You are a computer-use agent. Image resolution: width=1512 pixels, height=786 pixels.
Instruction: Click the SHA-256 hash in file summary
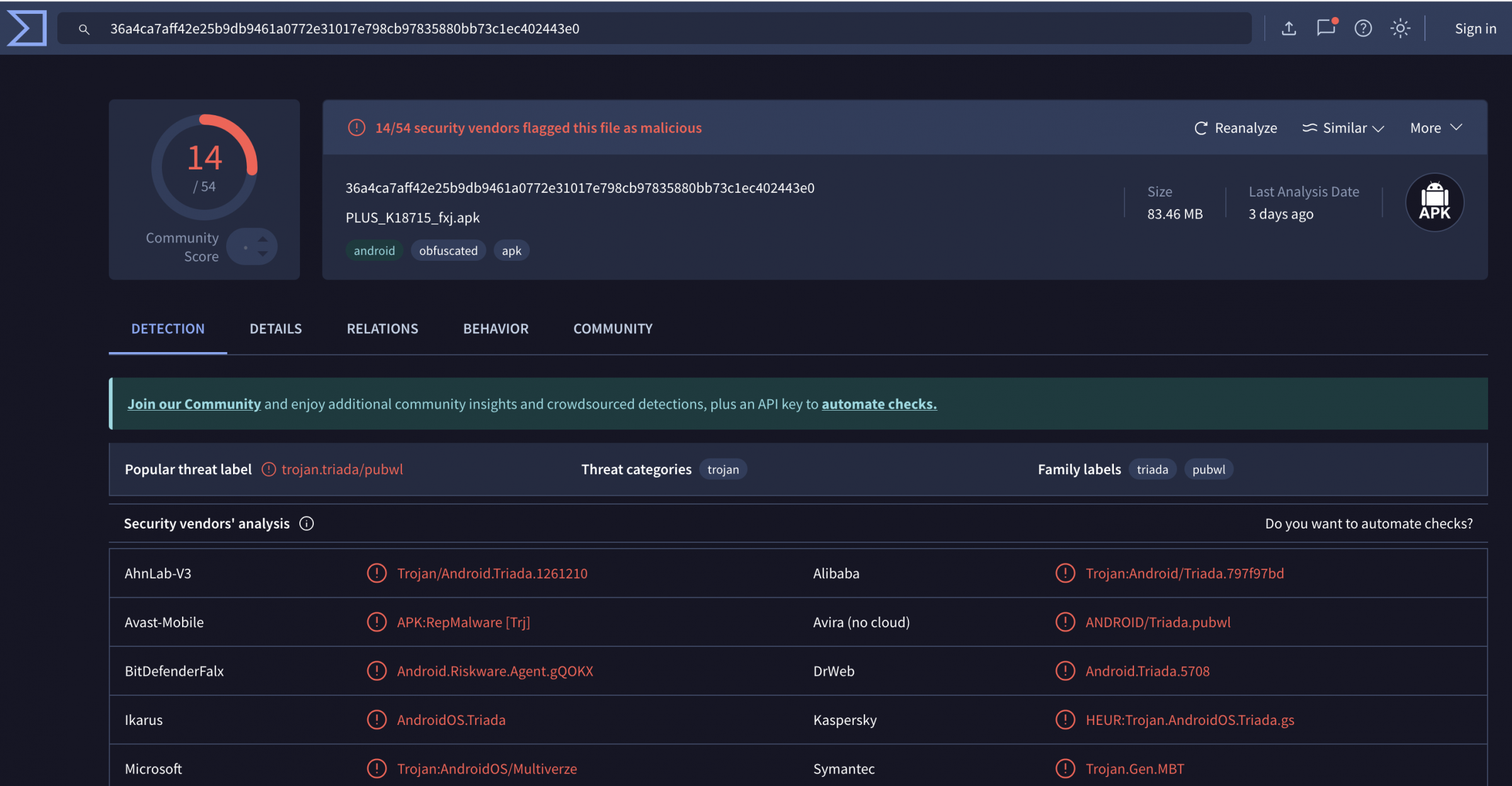[x=580, y=188]
